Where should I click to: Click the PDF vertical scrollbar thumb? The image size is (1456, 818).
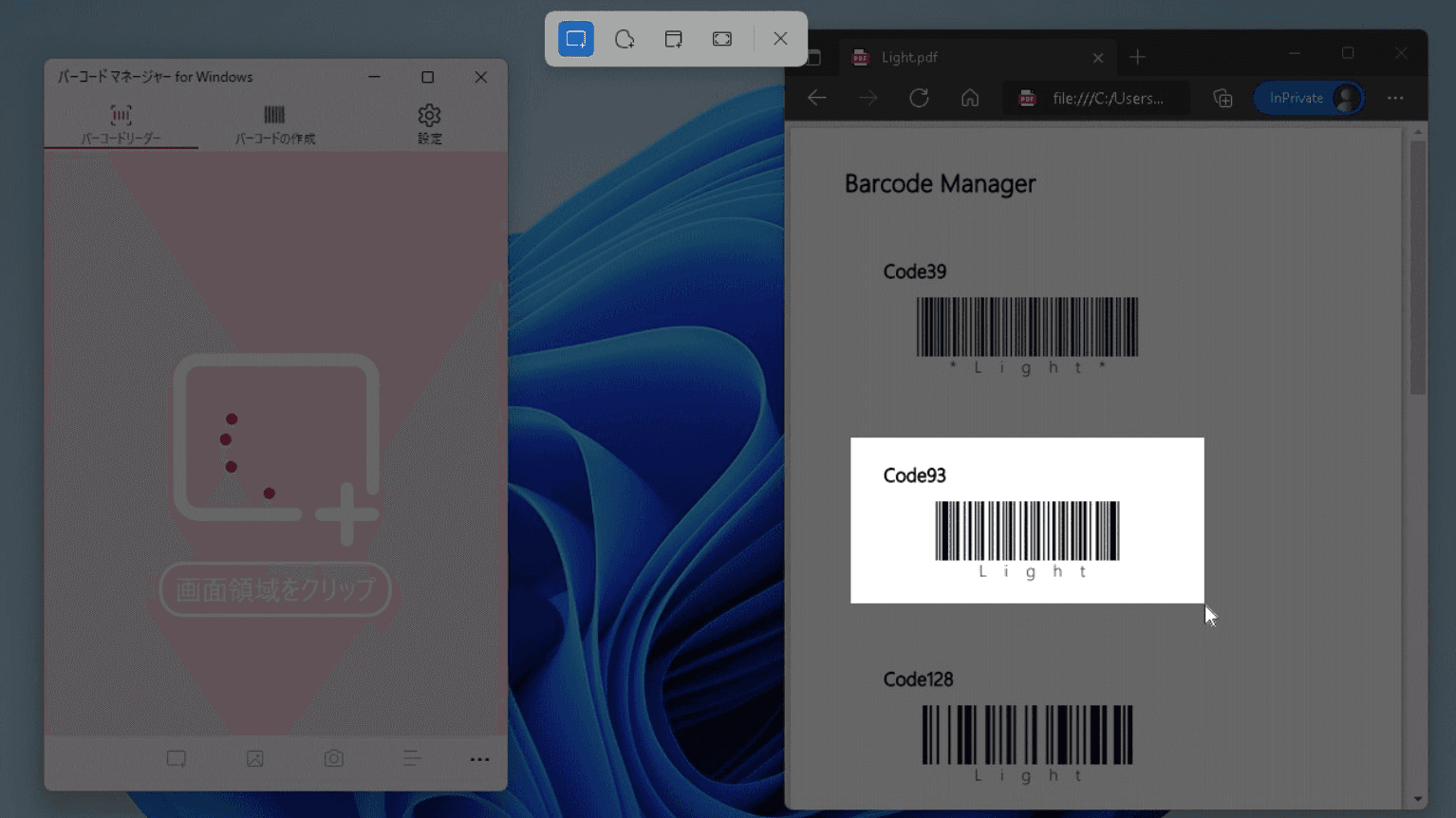(x=1418, y=268)
